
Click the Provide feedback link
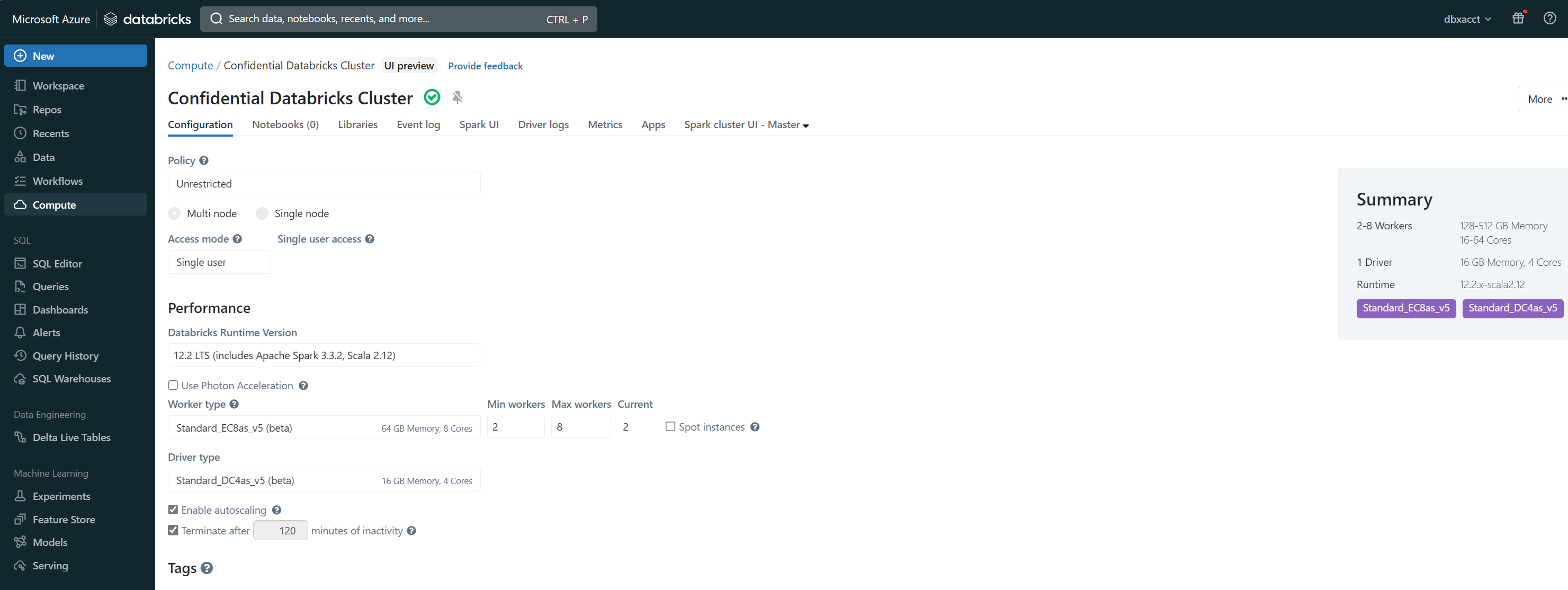(x=485, y=66)
